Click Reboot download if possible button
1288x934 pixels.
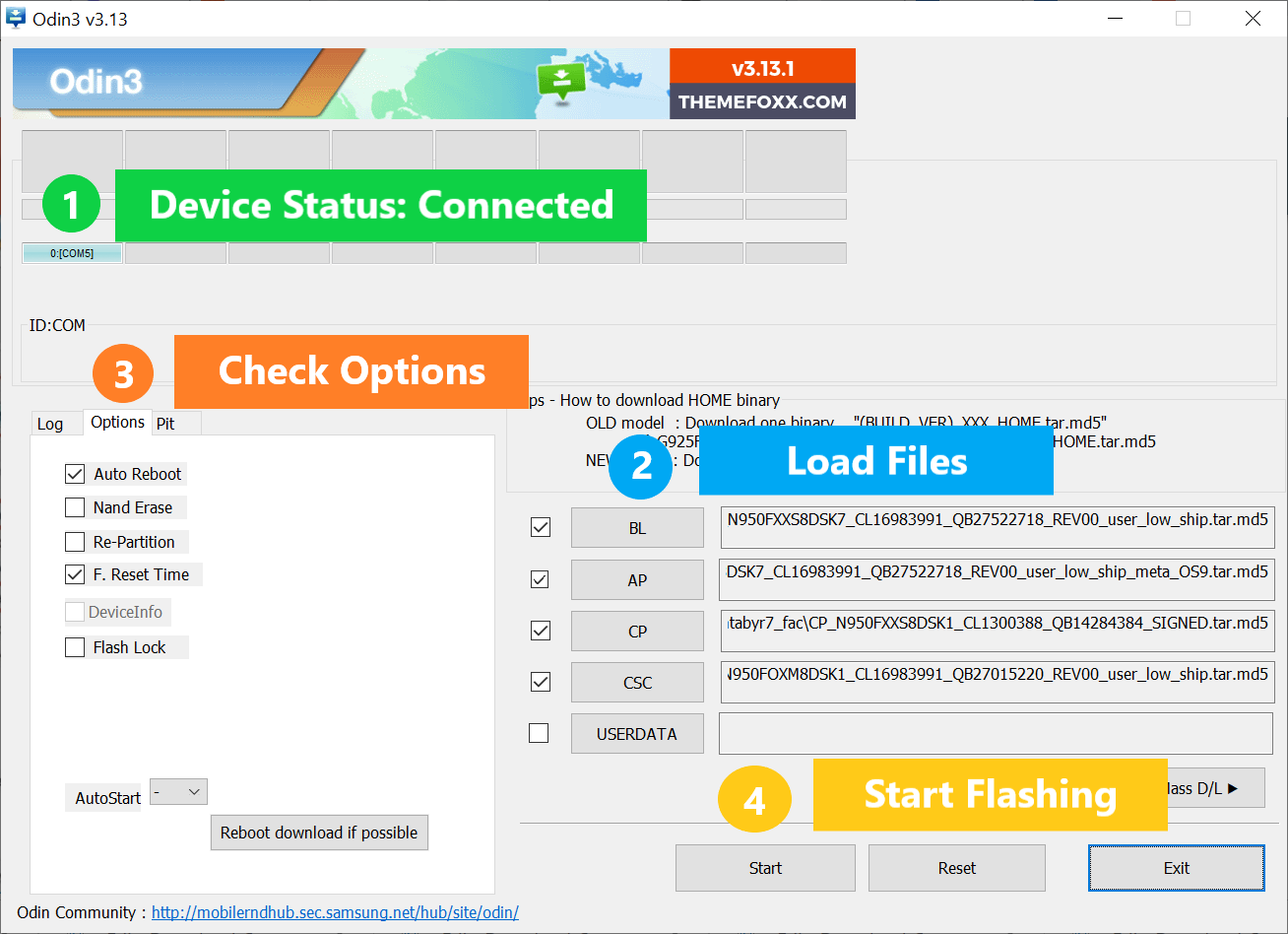[319, 833]
